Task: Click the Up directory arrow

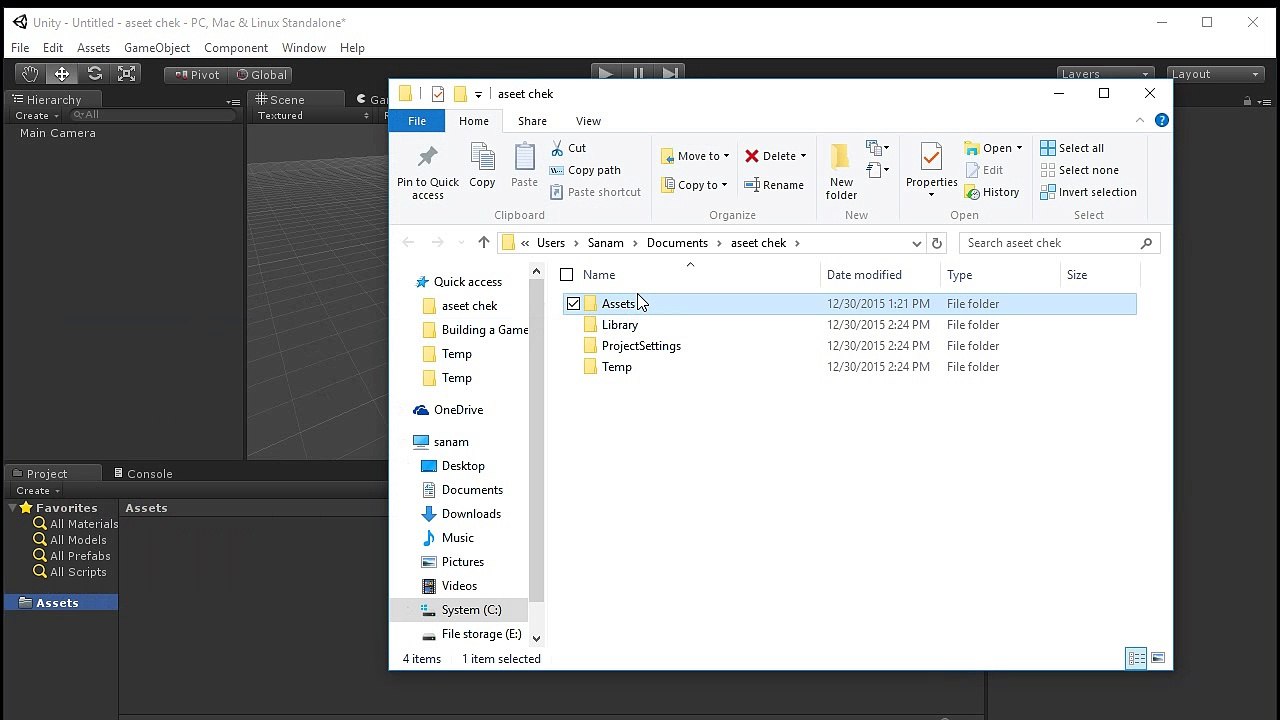Action: (x=484, y=243)
